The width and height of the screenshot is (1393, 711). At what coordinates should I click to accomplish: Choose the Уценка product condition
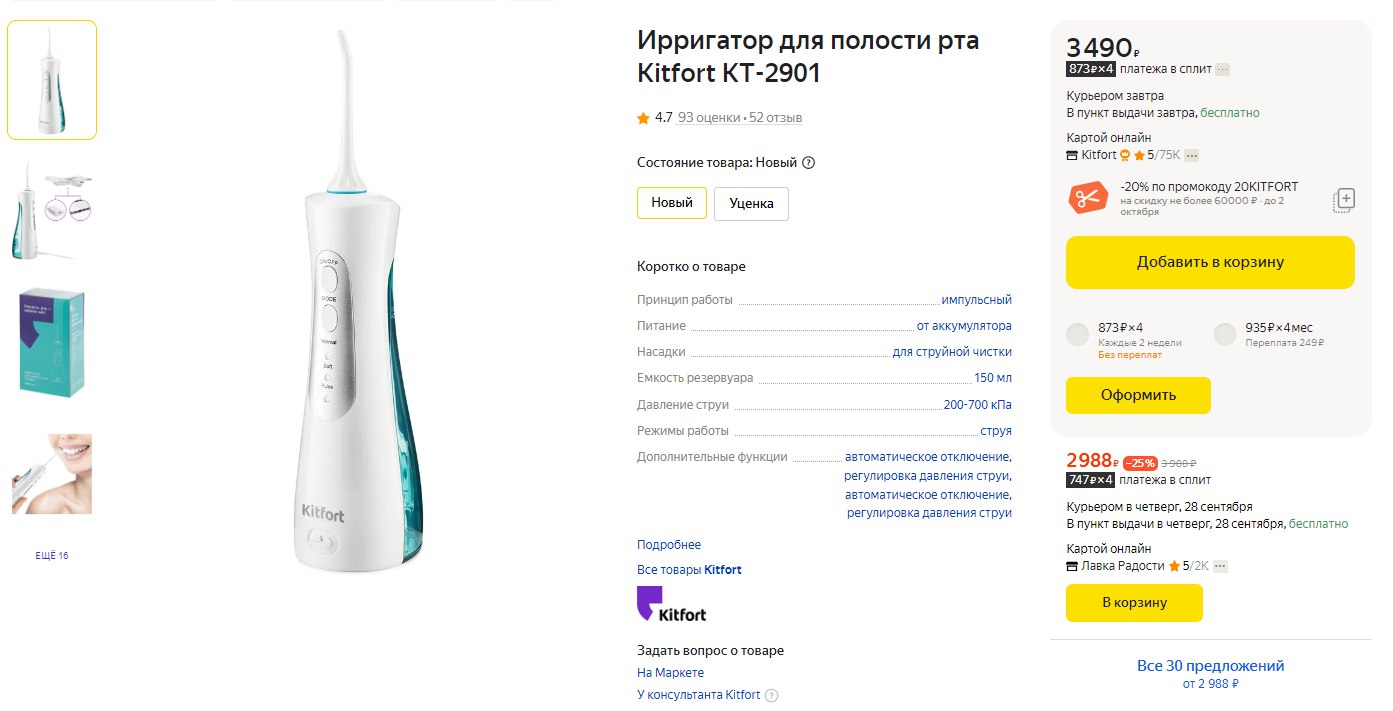click(751, 203)
